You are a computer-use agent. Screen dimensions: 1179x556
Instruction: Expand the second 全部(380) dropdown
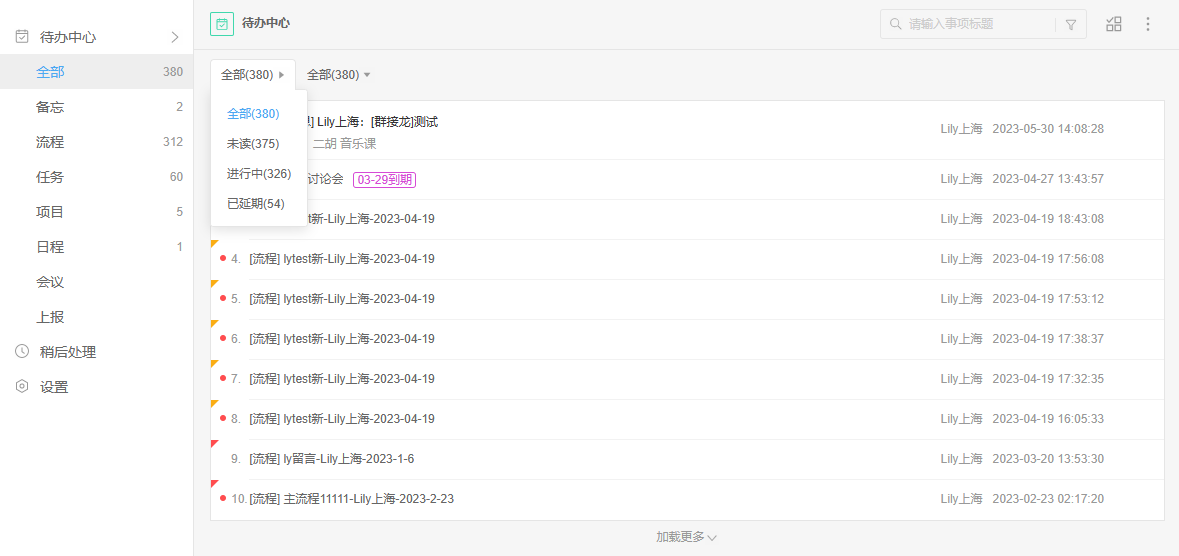pos(338,75)
